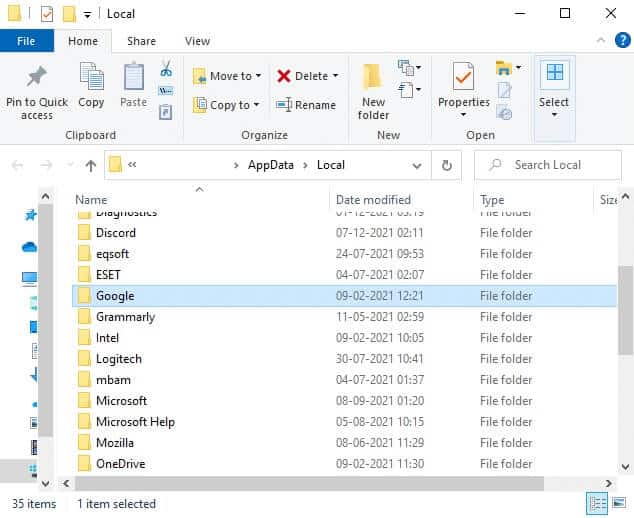The height and width of the screenshot is (518, 634).
Task: Open the Delete dropdown arrow
Action: point(335,76)
